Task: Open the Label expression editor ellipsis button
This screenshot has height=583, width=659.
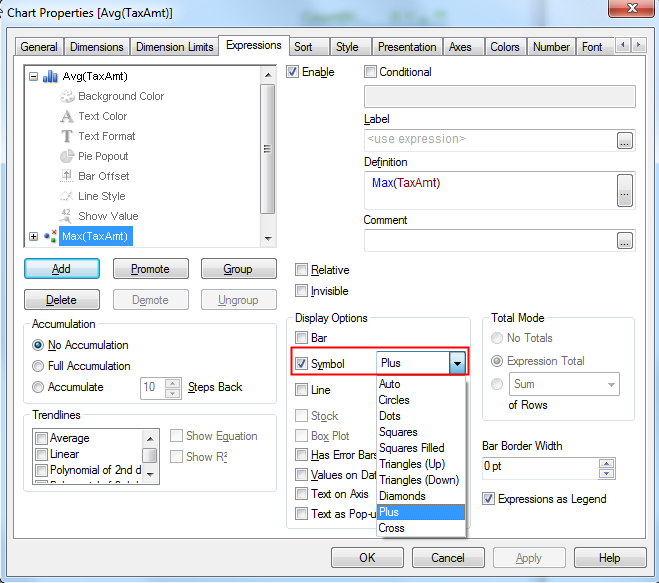Action: (x=625, y=140)
